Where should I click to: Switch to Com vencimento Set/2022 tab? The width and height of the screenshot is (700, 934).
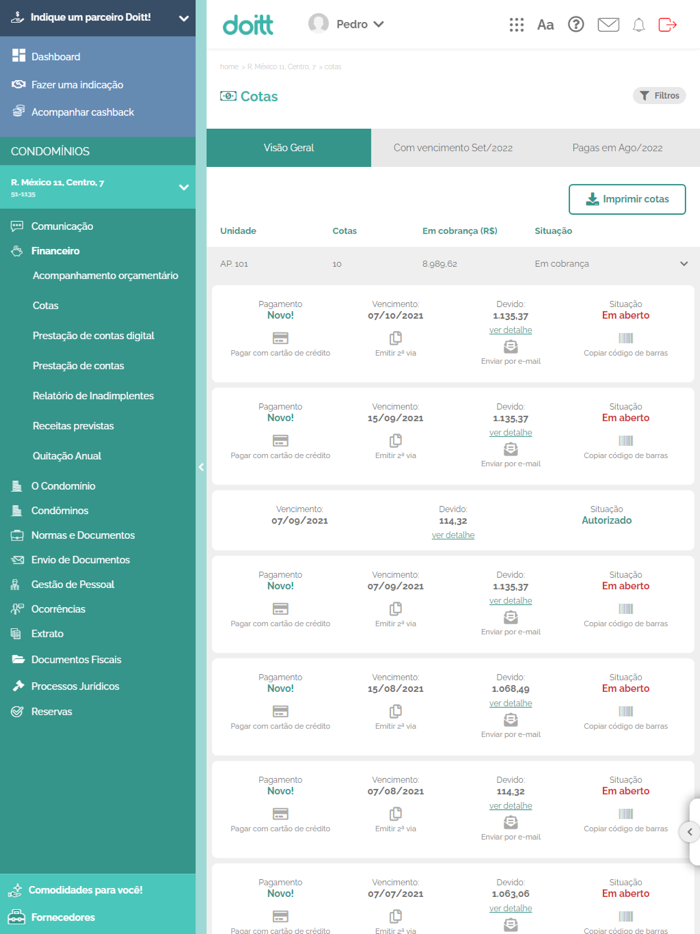[453, 148]
